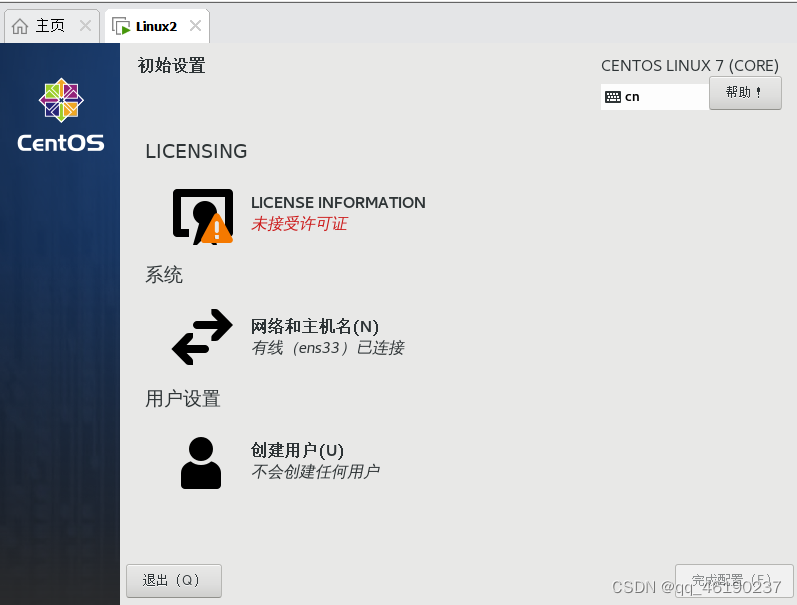This screenshot has height=605, width=797.
Task: Close the 主页 tab
Action: (85, 25)
